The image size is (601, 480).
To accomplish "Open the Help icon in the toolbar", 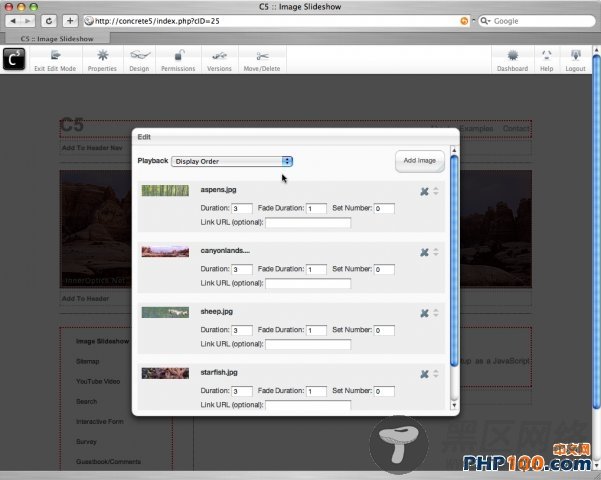I will coord(546,59).
